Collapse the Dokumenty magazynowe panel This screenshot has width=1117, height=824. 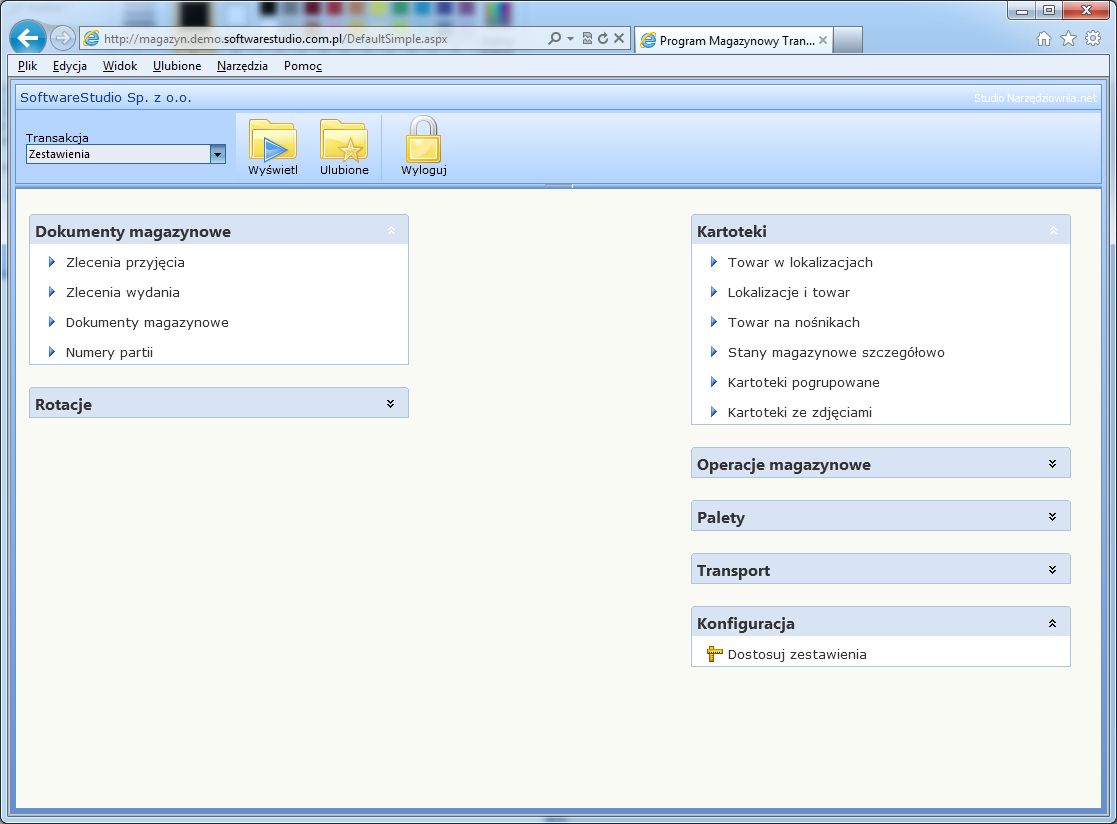click(x=391, y=231)
